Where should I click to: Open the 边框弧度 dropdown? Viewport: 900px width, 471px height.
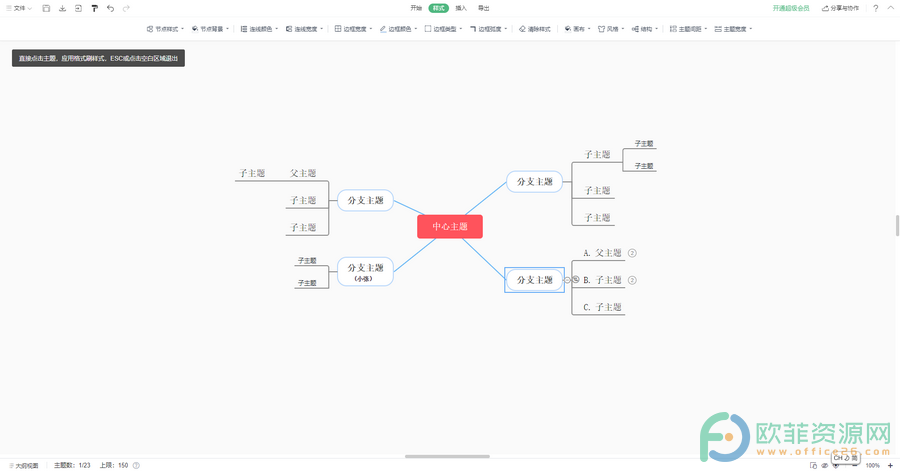pos(488,29)
